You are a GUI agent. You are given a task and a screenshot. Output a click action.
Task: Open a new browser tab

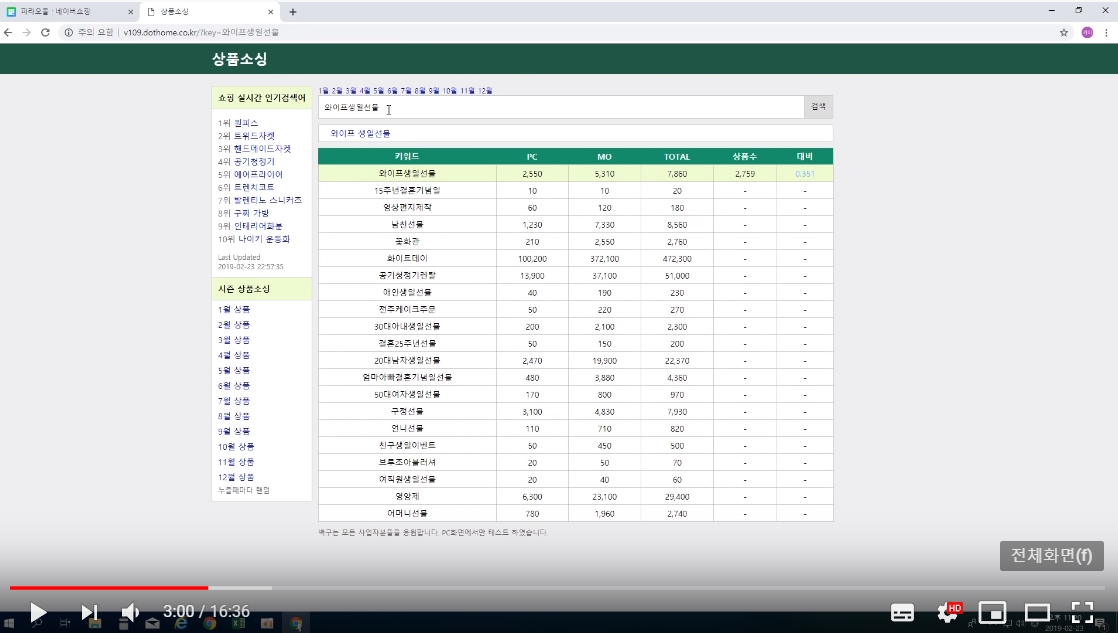click(x=292, y=12)
